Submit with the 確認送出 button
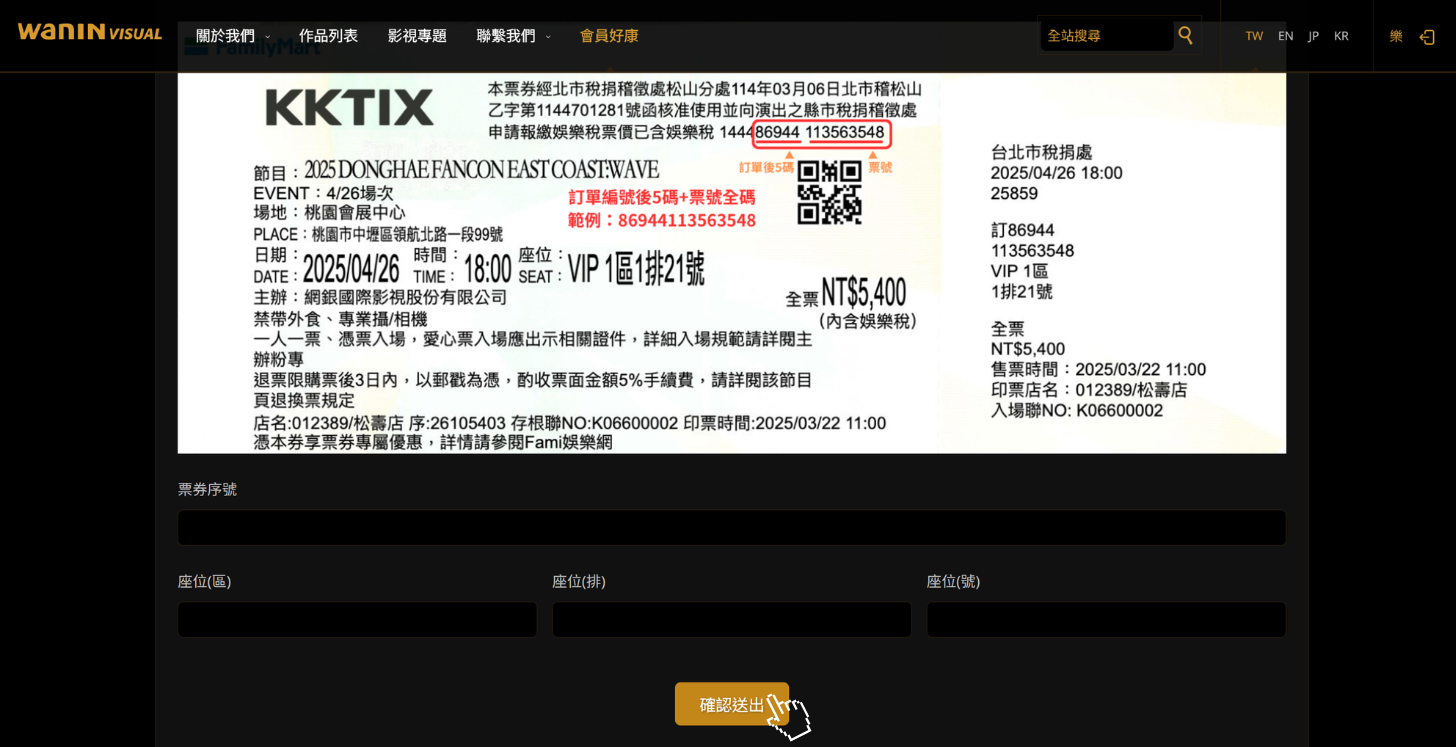Screen dimensions: 1456x747 tap(732, 704)
